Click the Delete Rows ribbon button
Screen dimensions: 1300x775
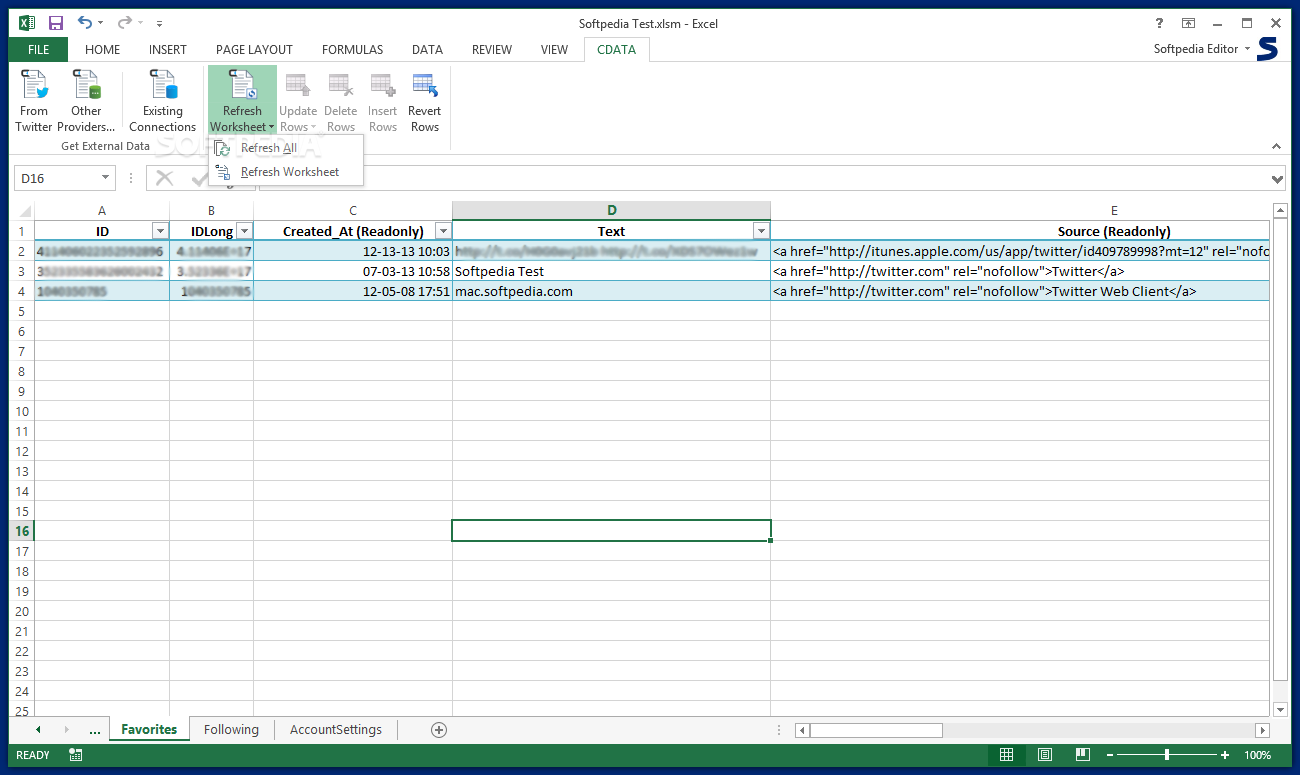(341, 101)
